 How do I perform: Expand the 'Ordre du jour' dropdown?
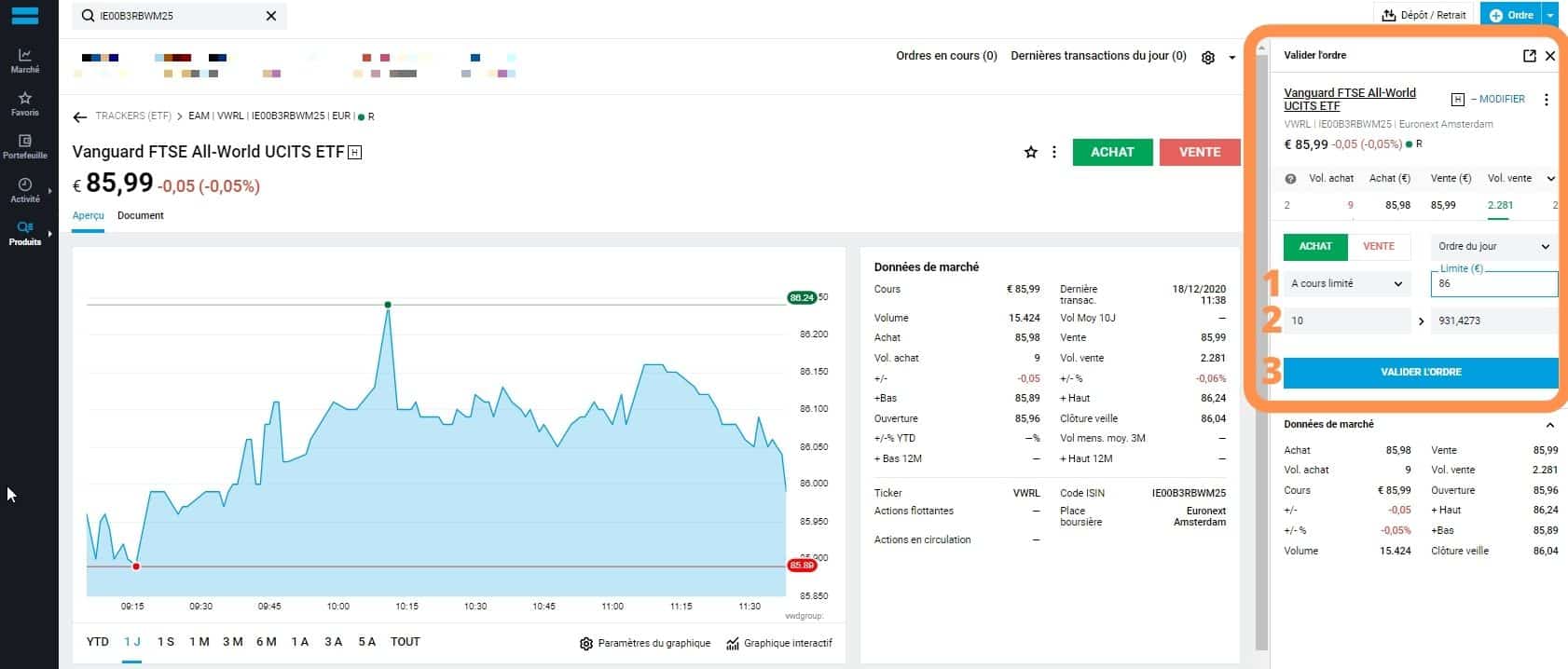(x=1493, y=246)
